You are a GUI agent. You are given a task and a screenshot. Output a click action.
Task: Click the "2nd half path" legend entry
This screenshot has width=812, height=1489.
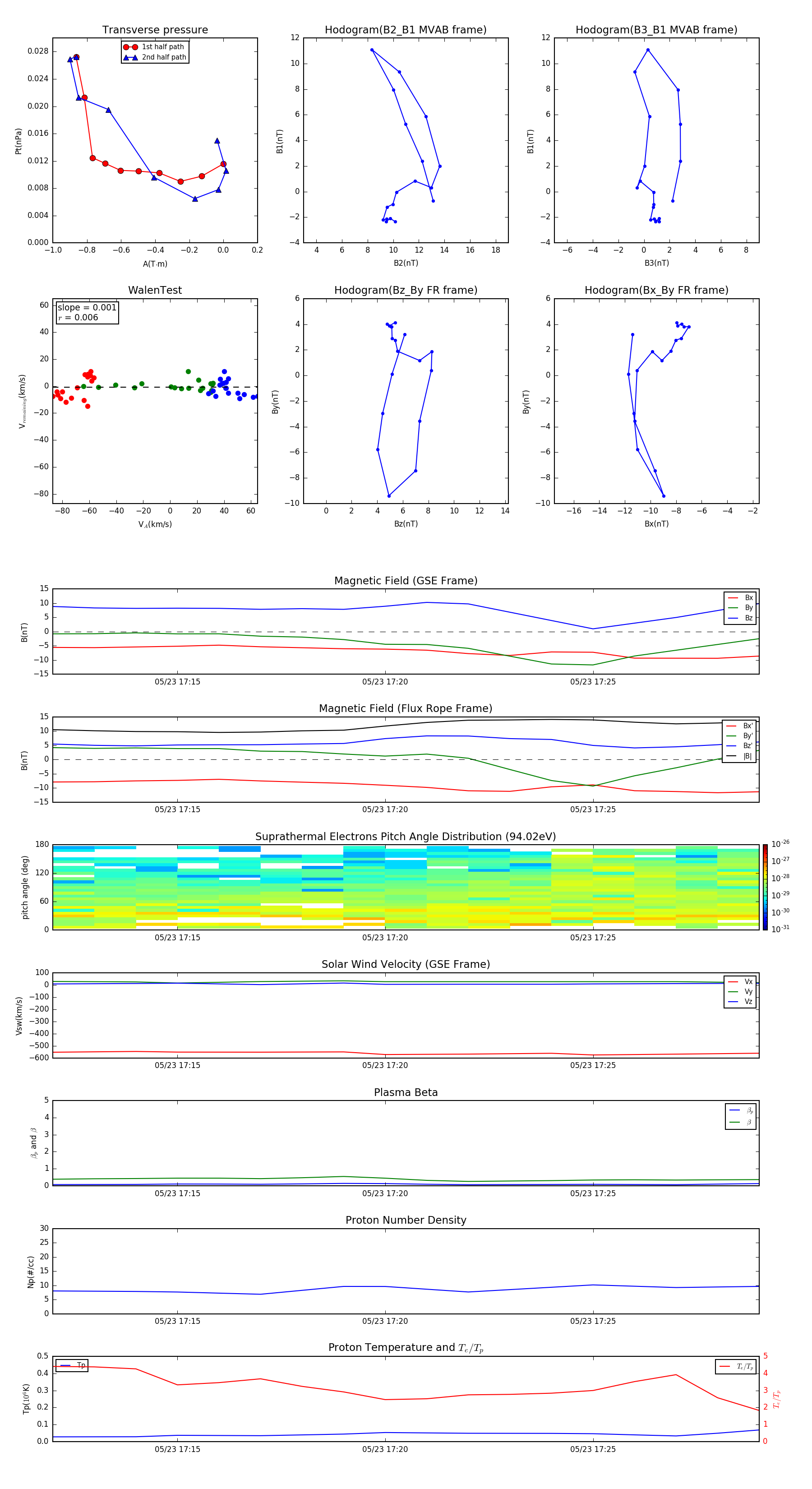(155, 57)
